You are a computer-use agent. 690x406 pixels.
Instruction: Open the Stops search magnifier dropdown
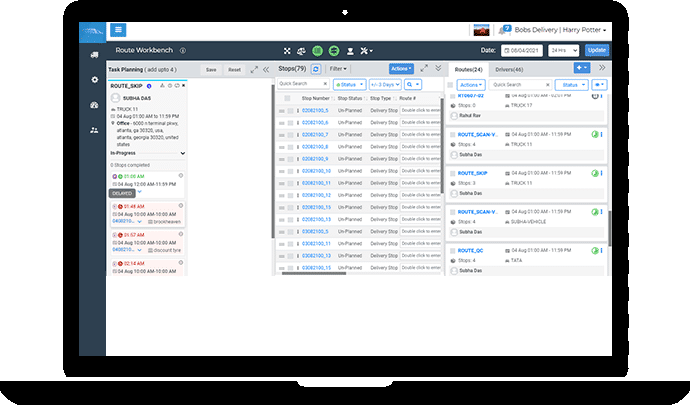(x=413, y=84)
